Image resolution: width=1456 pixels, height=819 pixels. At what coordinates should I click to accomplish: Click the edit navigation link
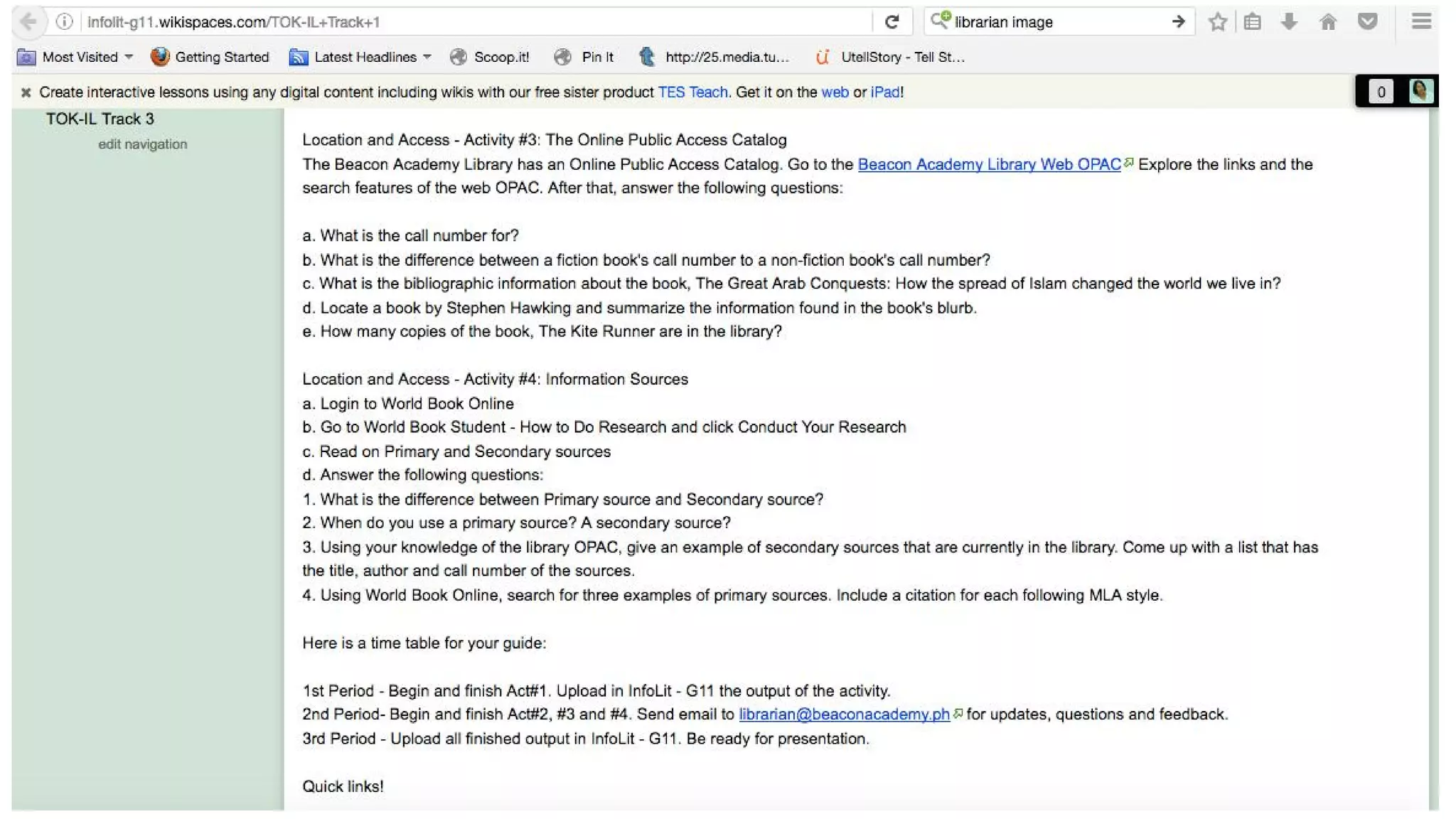point(142,144)
